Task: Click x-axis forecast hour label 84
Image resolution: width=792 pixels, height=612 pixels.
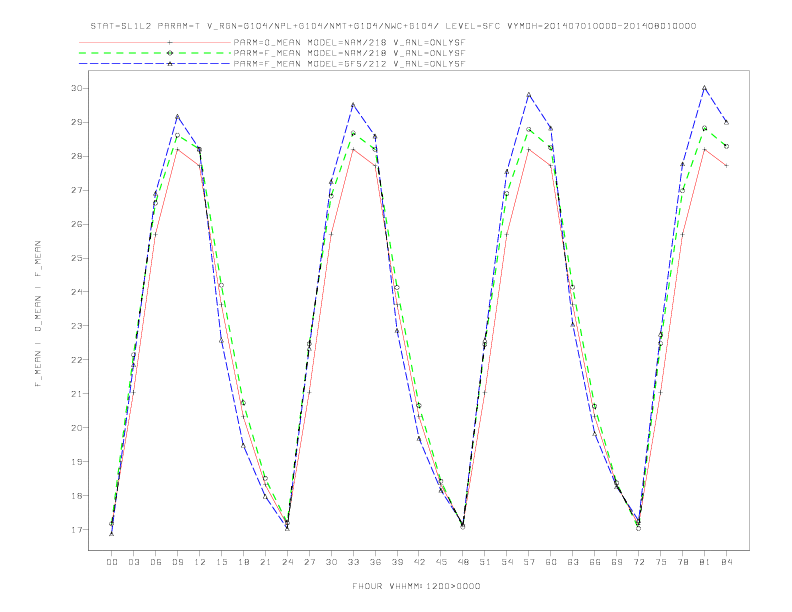Action: (726, 562)
